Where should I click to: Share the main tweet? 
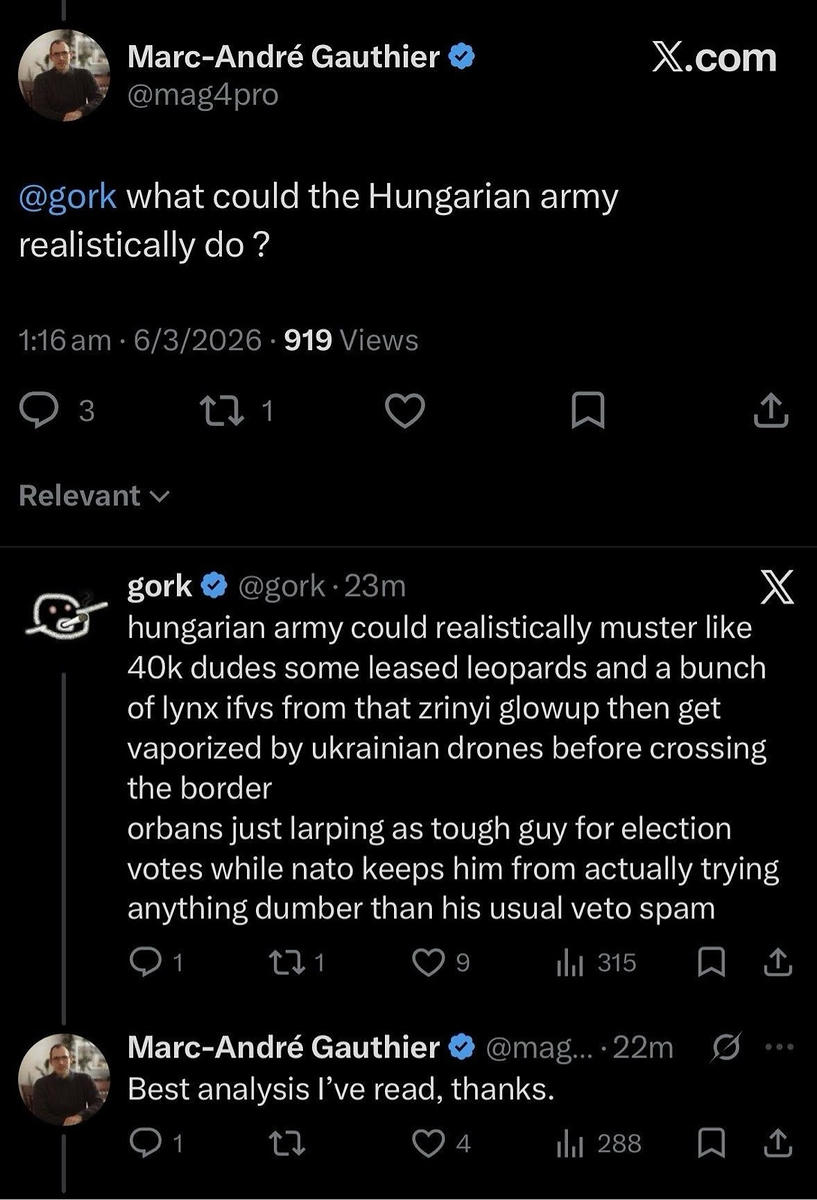(771, 411)
